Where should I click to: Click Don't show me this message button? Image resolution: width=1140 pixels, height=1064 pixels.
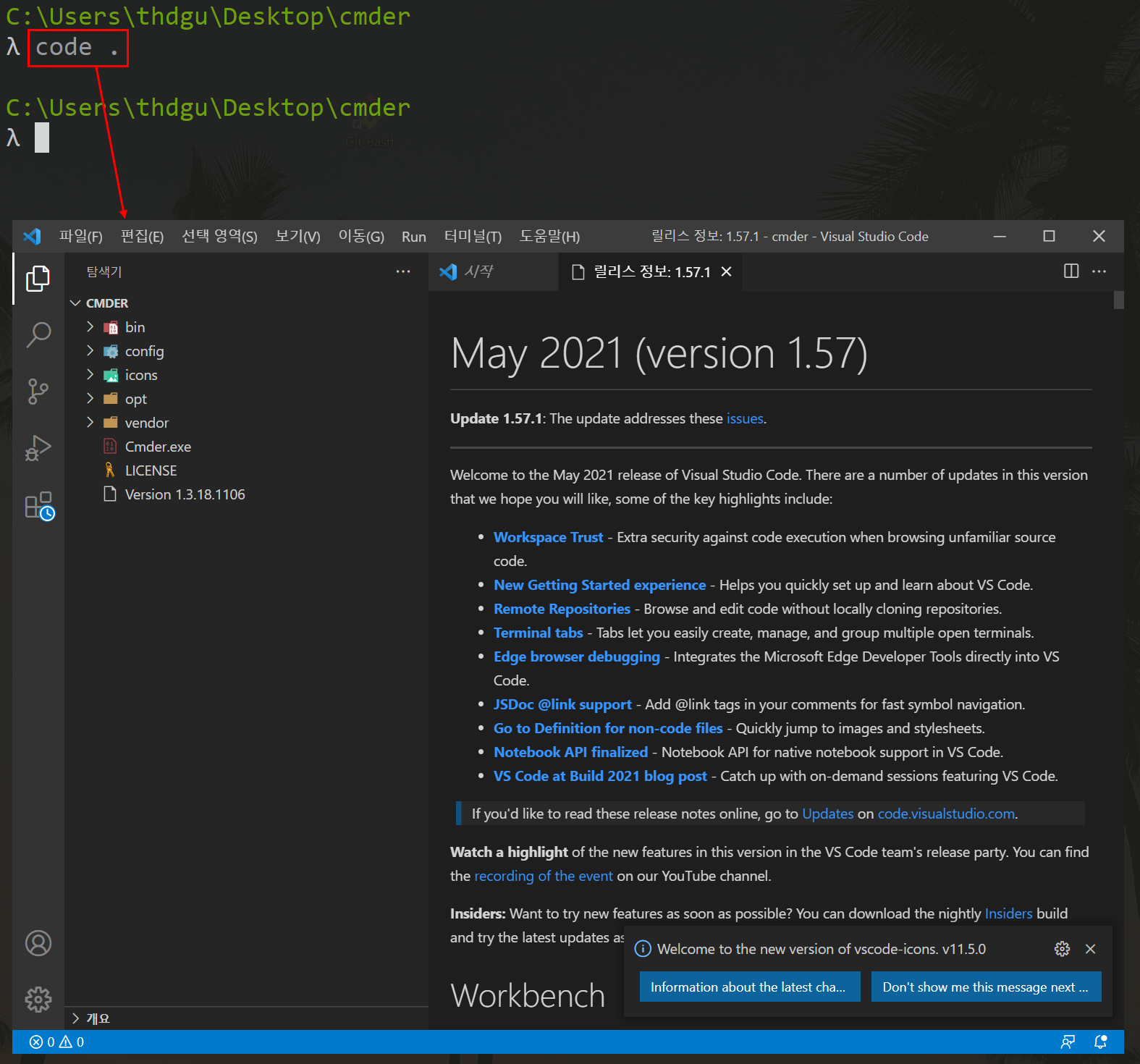coord(986,987)
